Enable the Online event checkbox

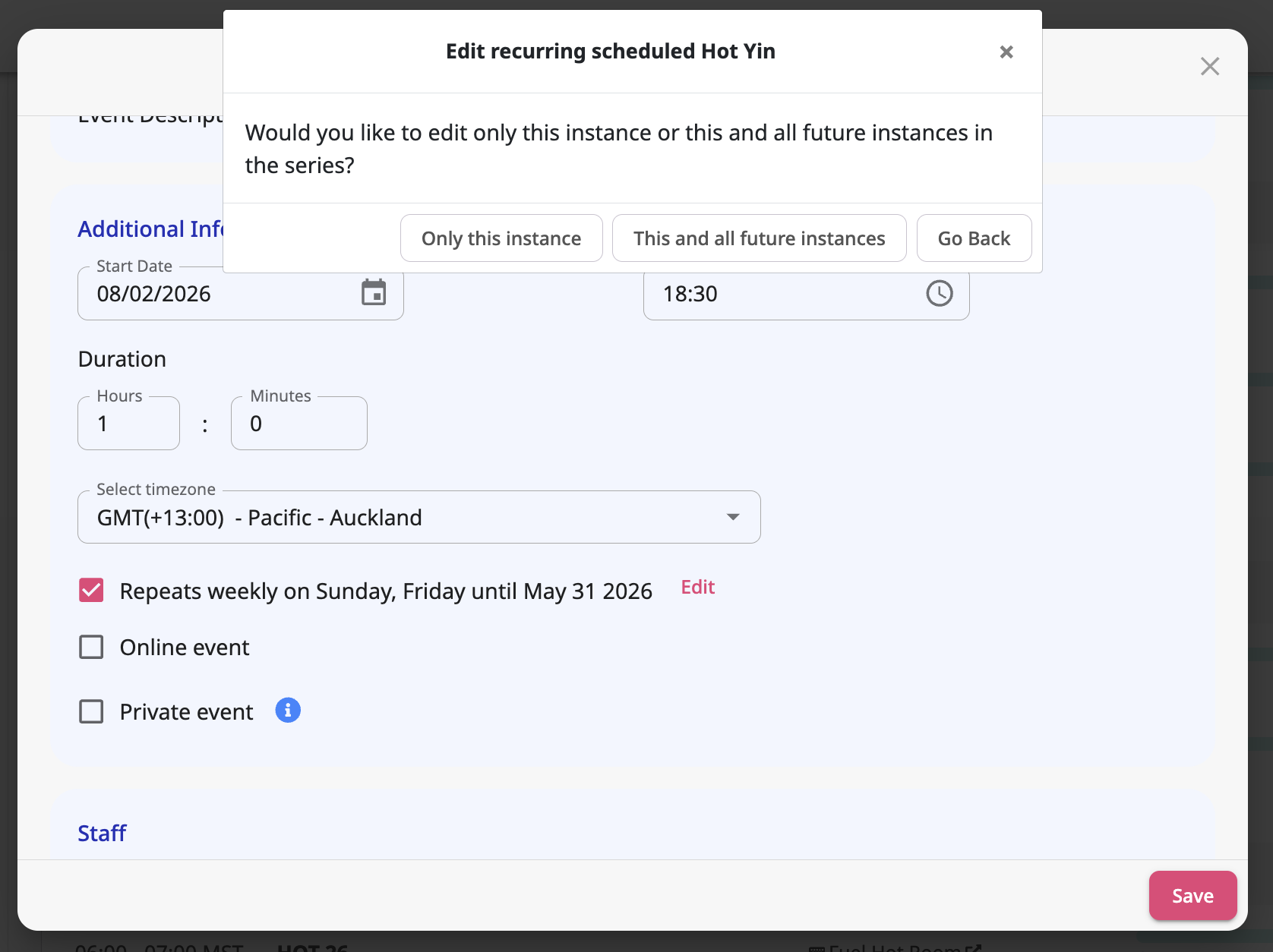click(91, 647)
